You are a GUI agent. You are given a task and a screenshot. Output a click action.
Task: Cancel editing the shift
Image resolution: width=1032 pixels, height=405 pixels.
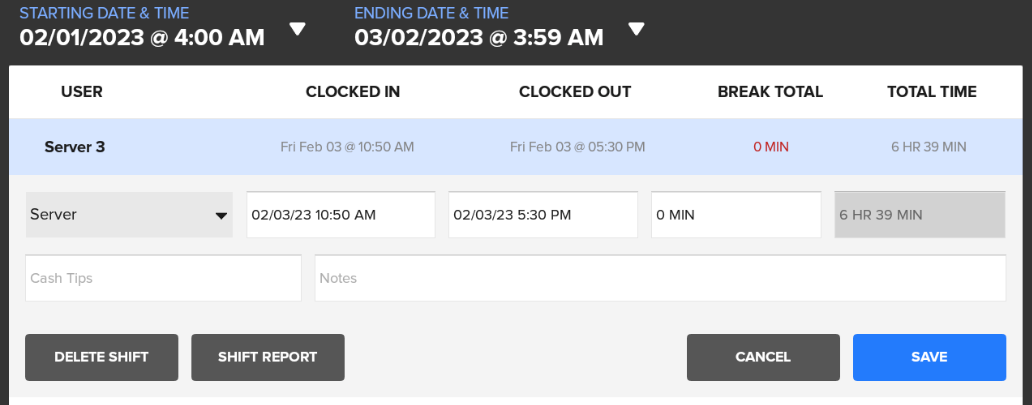tap(763, 357)
